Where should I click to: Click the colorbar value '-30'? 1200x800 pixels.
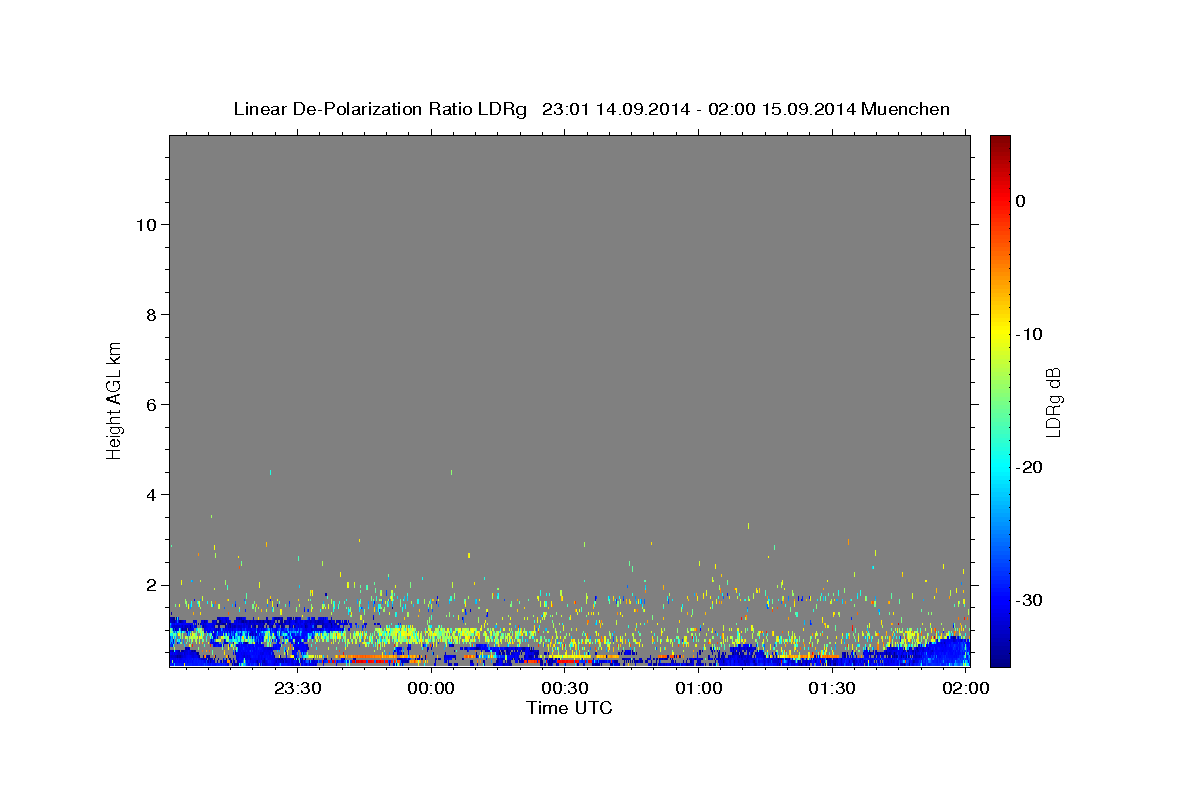click(x=1029, y=600)
